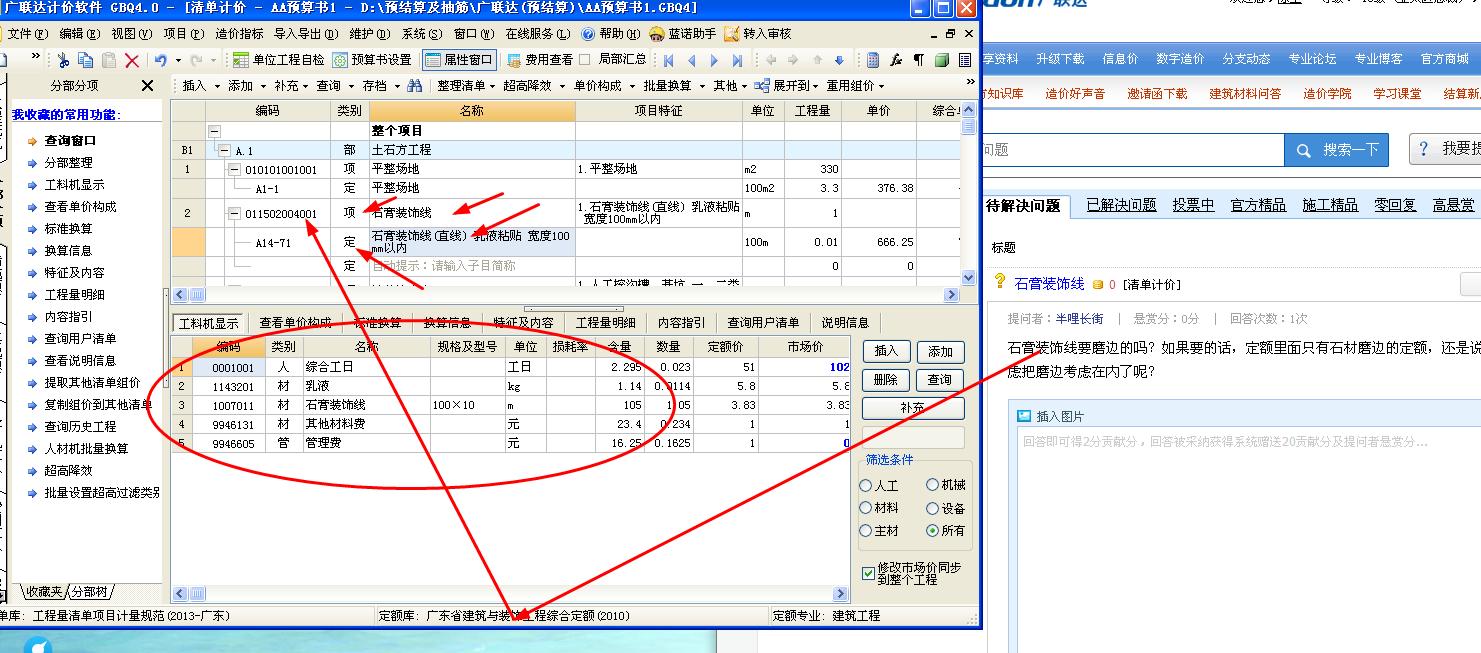Screen dimensions: 1481x653
Task: Click the binoculars find icon
Action: pyautogui.click(x=416, y=86)
